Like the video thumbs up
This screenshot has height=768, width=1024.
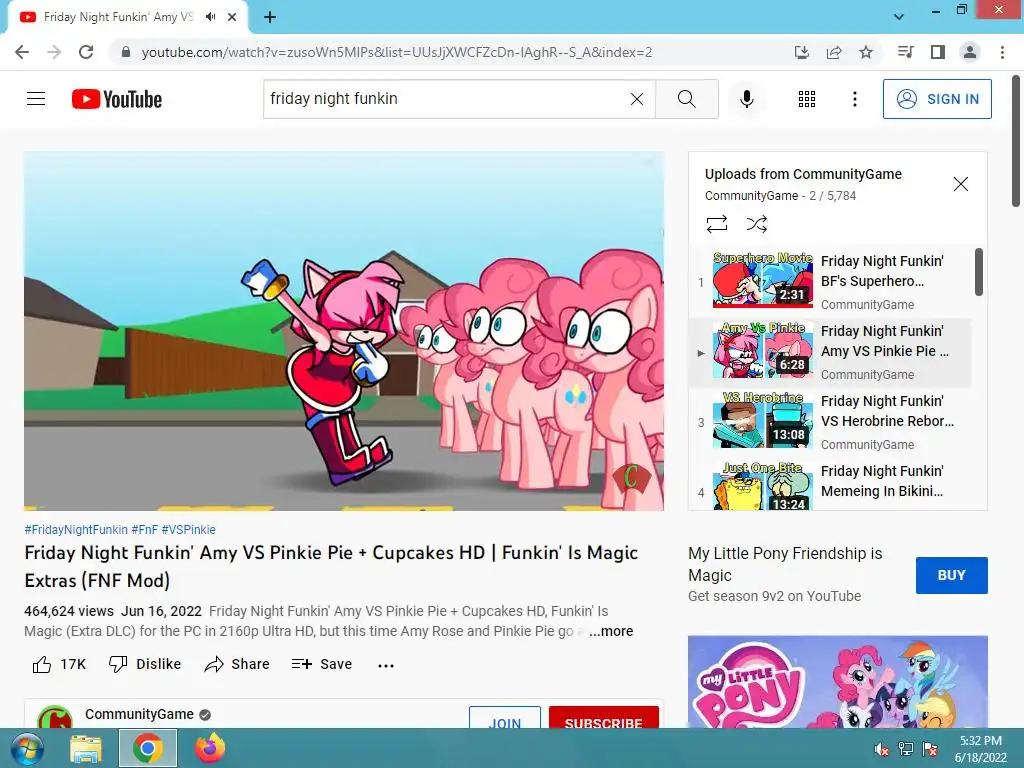59,664
